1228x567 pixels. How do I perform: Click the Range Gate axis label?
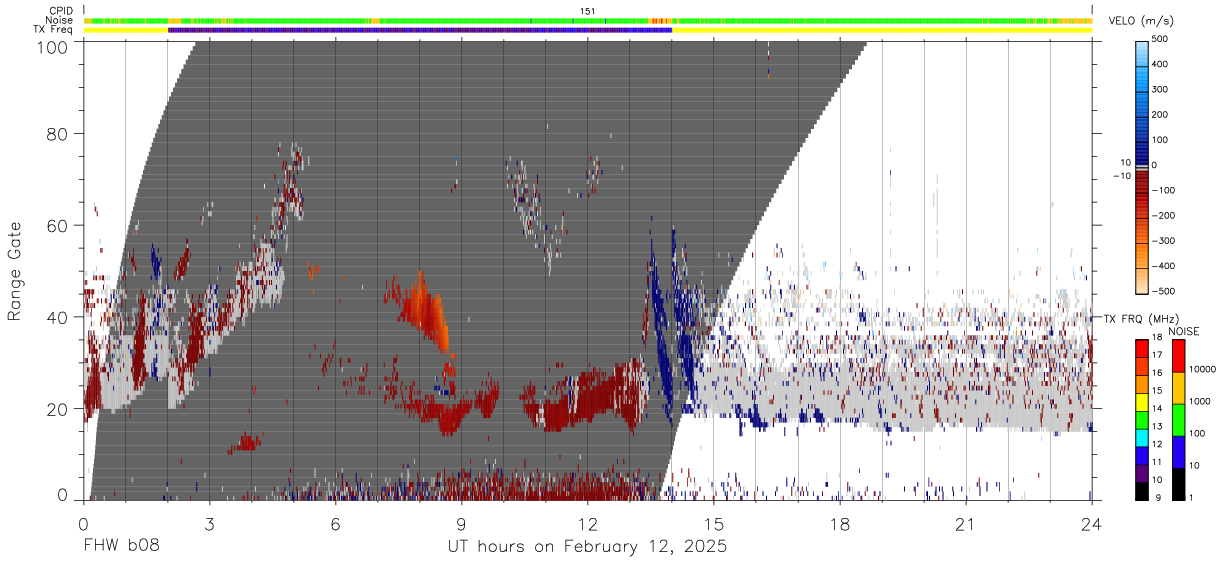coord(15,270)
